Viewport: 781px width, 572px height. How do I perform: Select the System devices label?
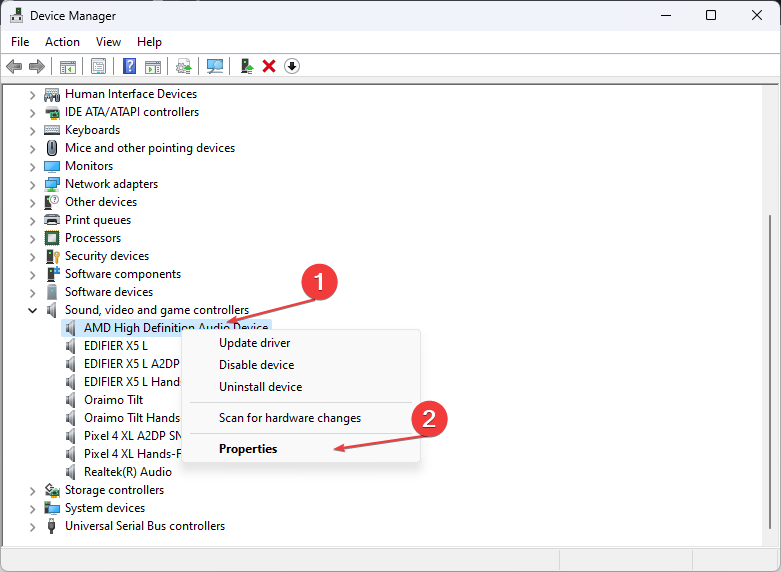click(x=105, y=508)
